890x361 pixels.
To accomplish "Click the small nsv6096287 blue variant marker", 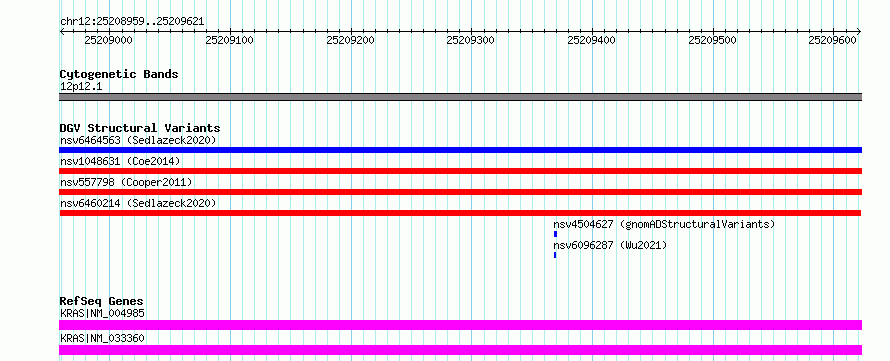I will [x=555, y=255].
